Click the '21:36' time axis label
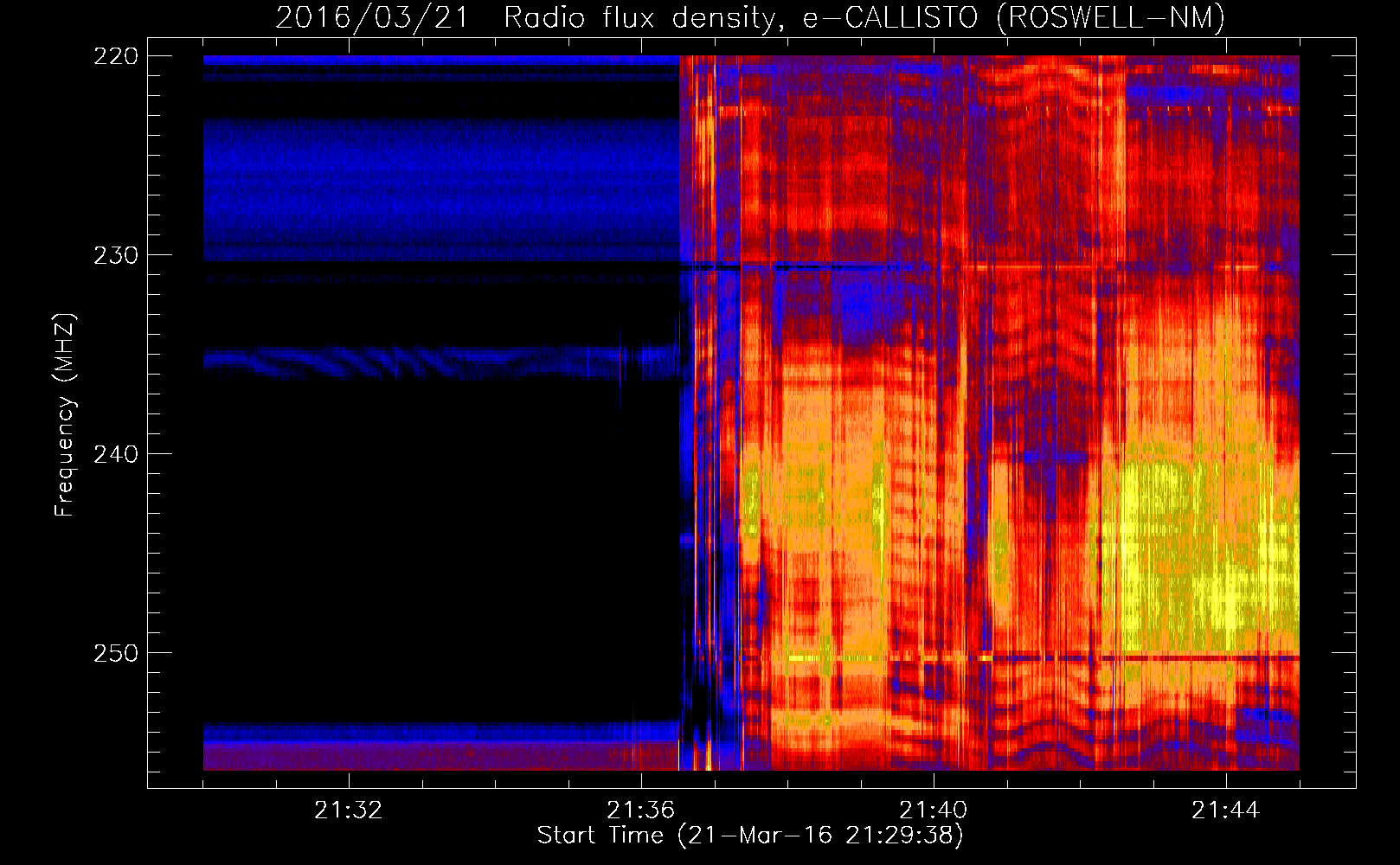This screenshot has width=1400, height=865. coord(641,811)
